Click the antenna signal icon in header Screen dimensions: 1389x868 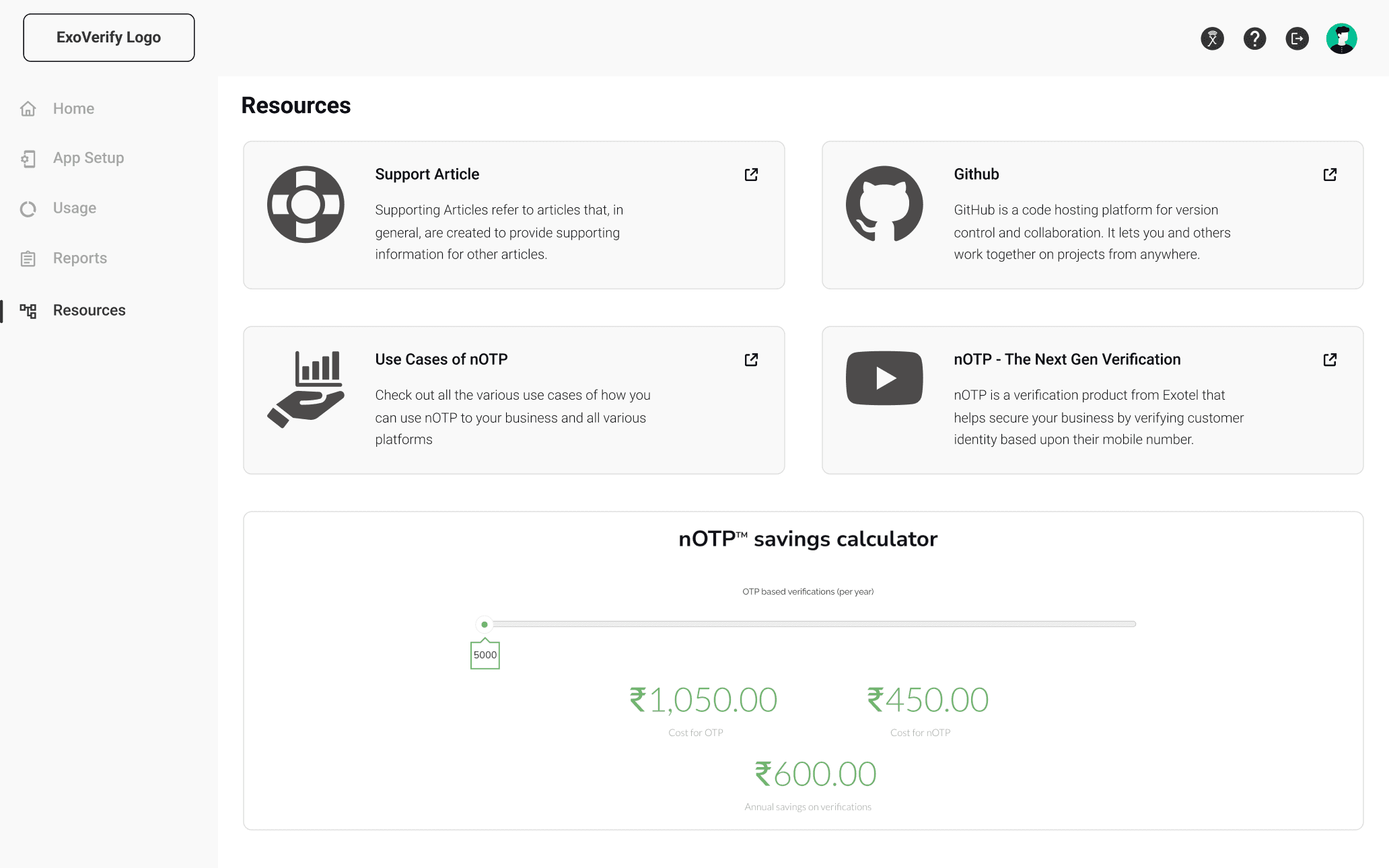[x=1212, y=38]
